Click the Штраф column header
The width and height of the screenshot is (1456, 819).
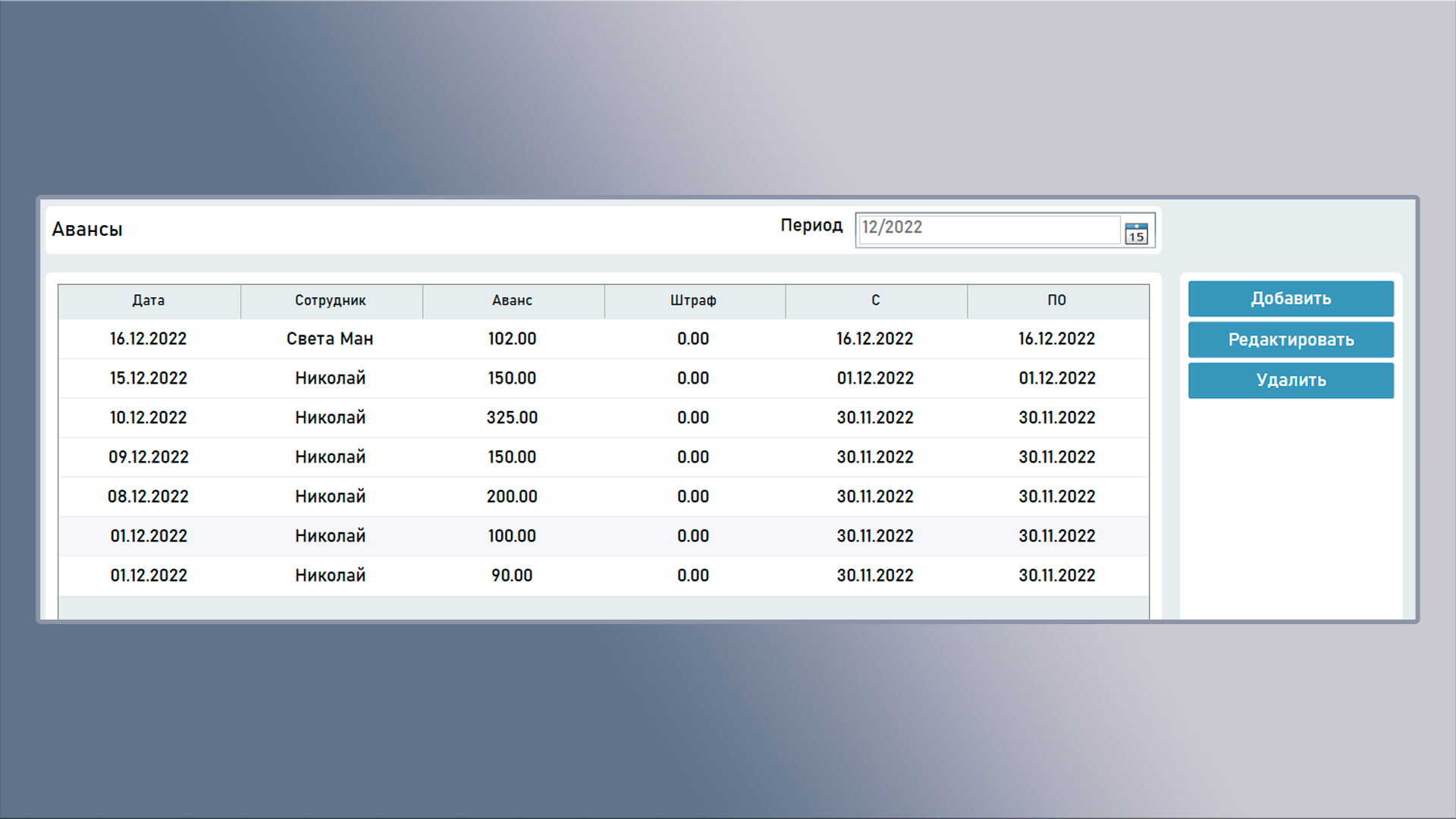tap(693, 301)
